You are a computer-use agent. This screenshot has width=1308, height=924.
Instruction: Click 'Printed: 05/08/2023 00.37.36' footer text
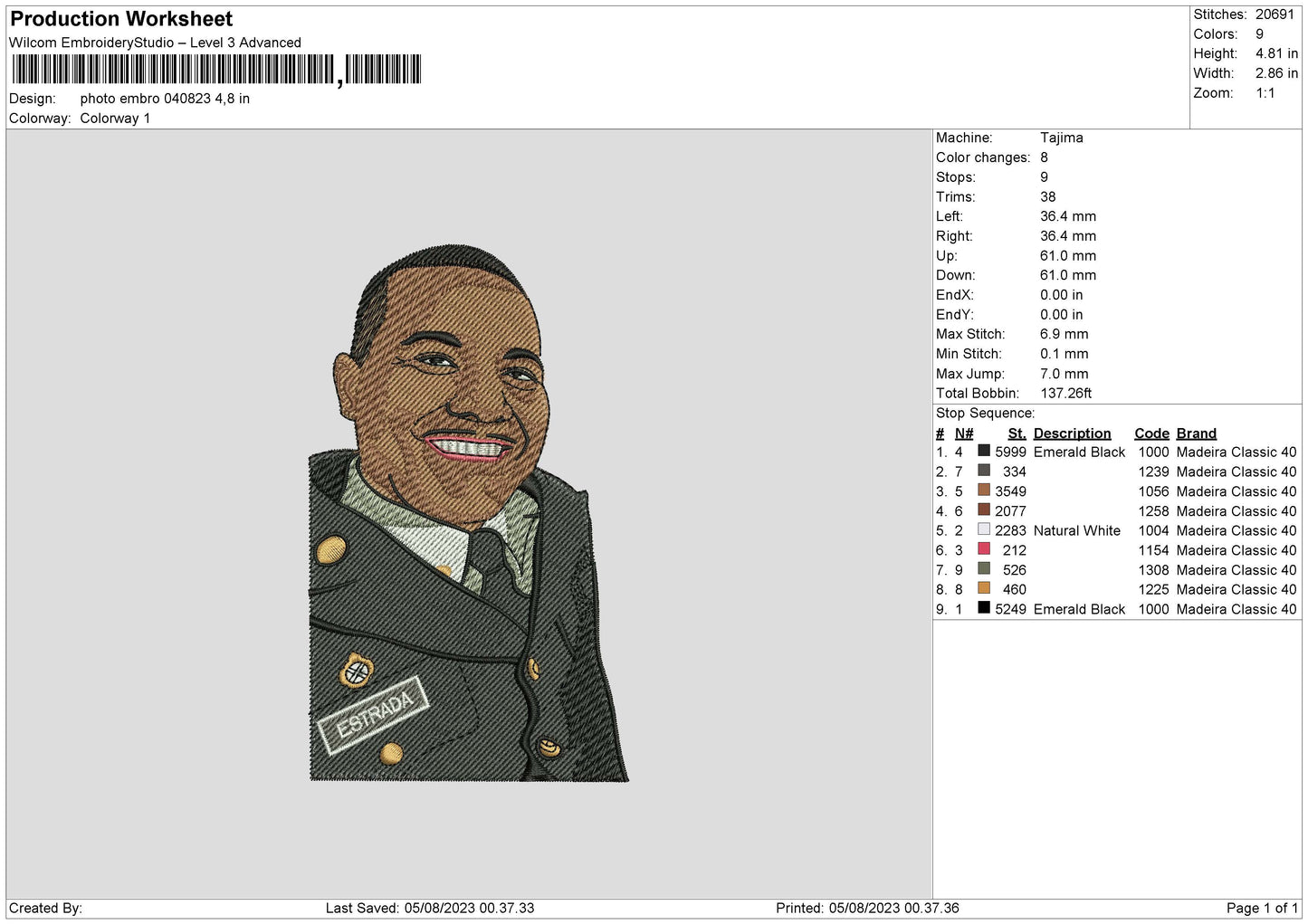coord(867,908)
